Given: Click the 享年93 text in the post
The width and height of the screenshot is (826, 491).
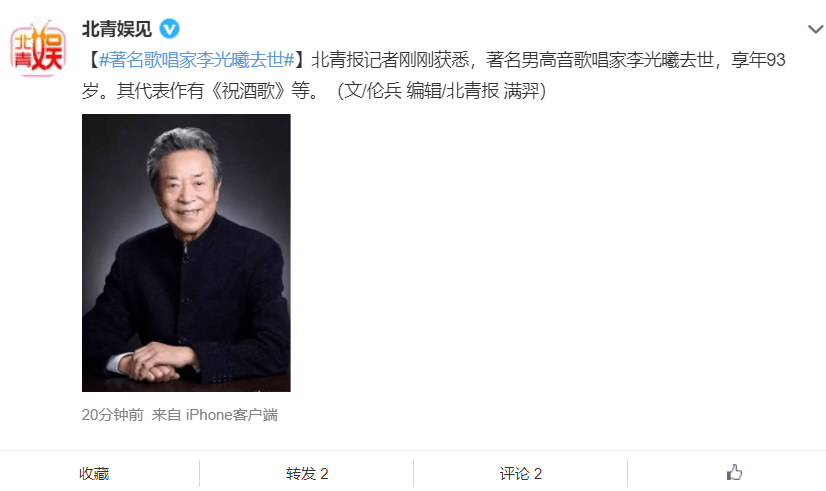Looking at the screenshot, I should [x=758, y=60].
